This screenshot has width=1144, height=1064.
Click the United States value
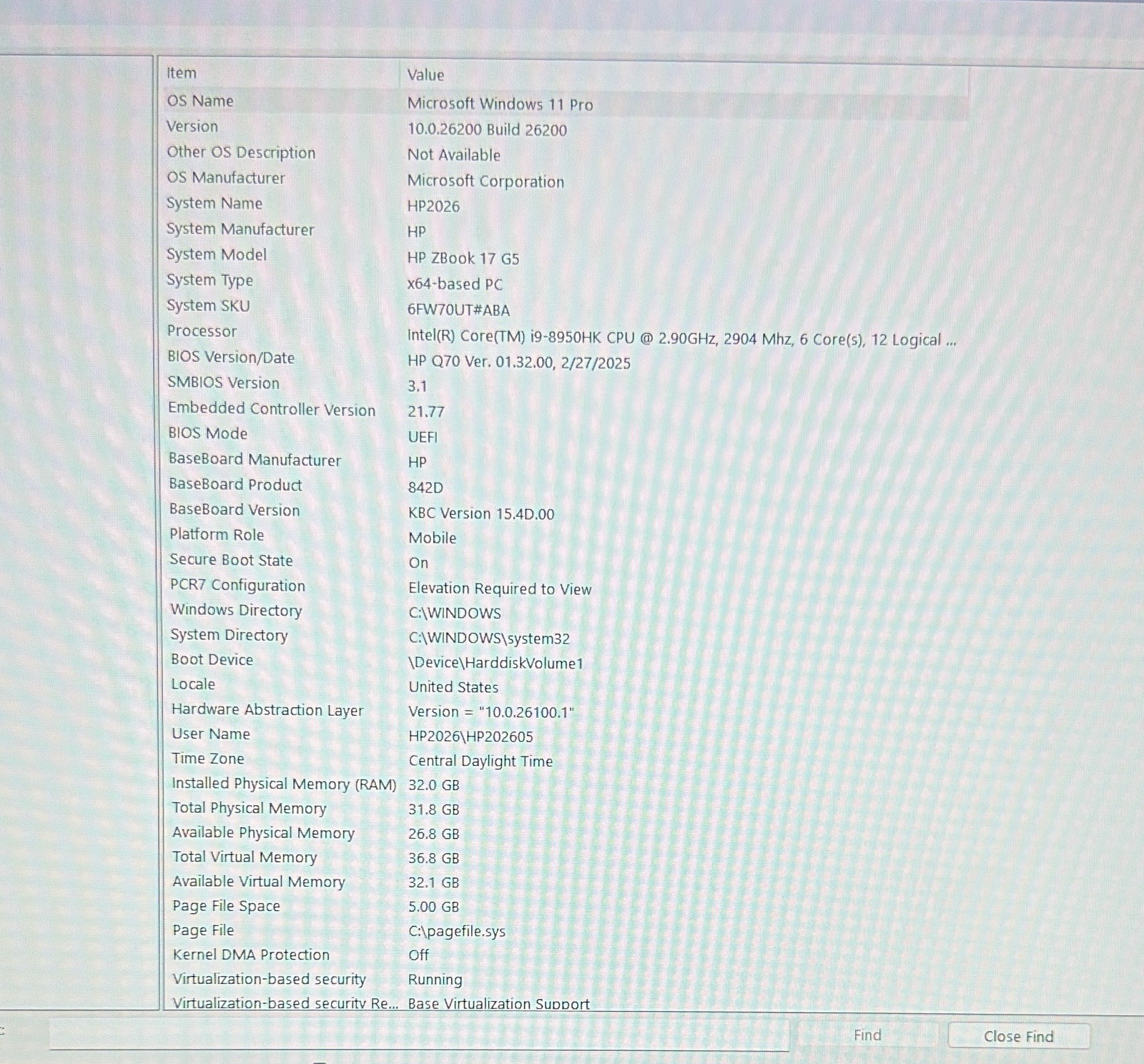tap(453, 687)
